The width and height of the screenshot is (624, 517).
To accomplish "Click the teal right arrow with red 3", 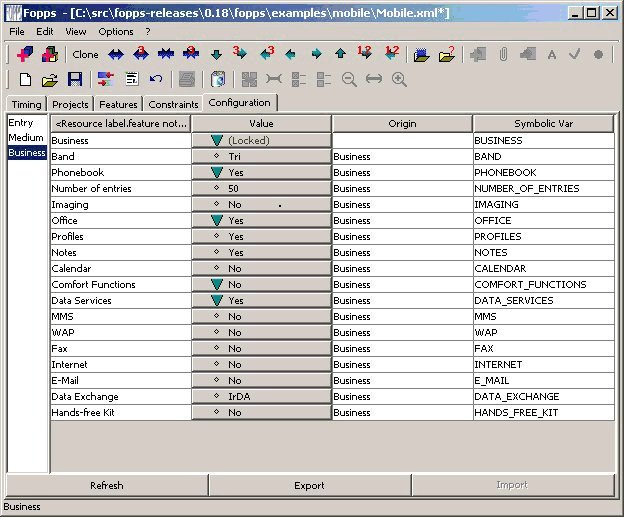I will [240, 53].
